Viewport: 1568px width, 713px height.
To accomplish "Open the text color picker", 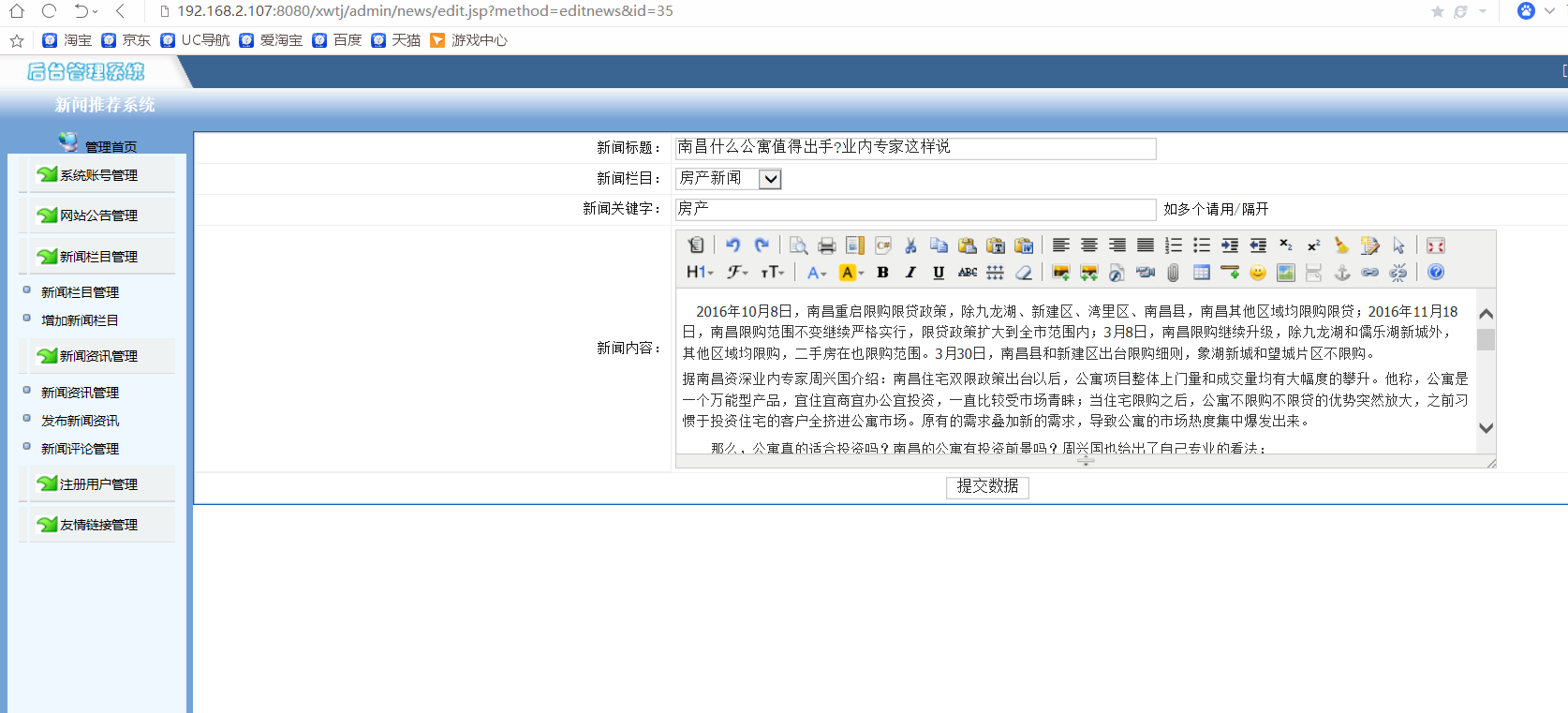I will pos(817,273).
